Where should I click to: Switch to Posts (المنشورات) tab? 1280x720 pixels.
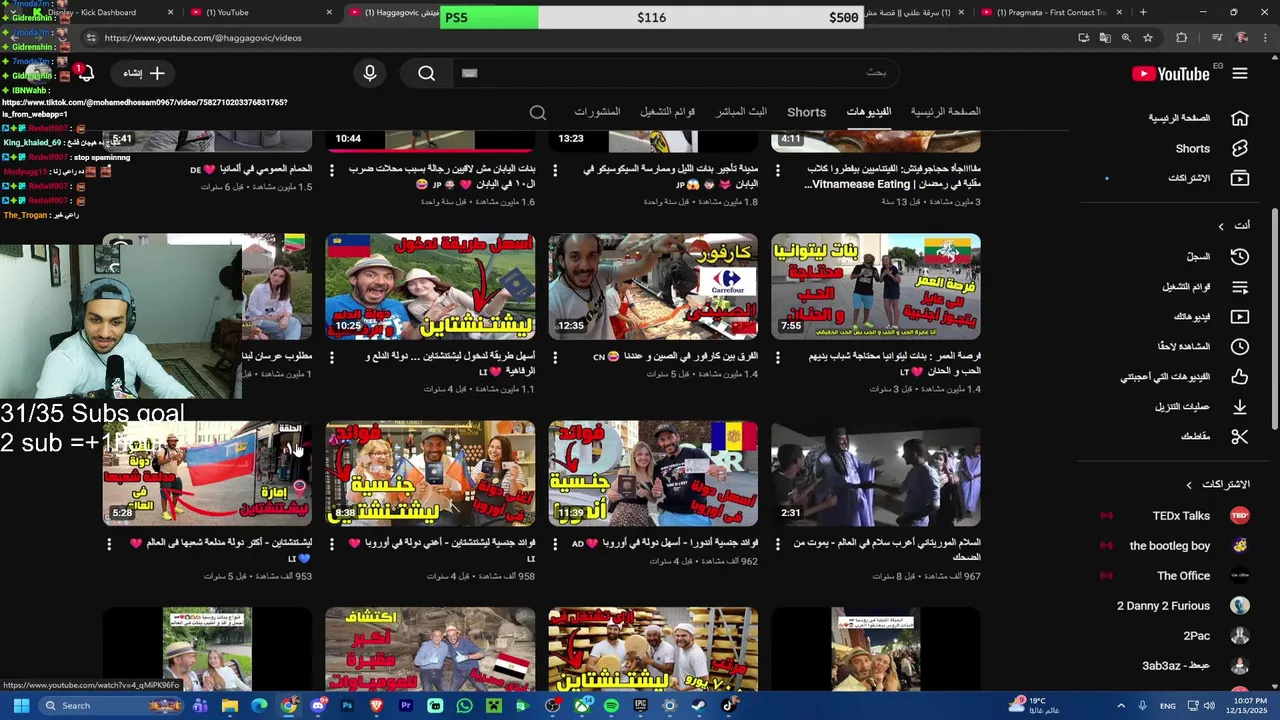point(597,112)
